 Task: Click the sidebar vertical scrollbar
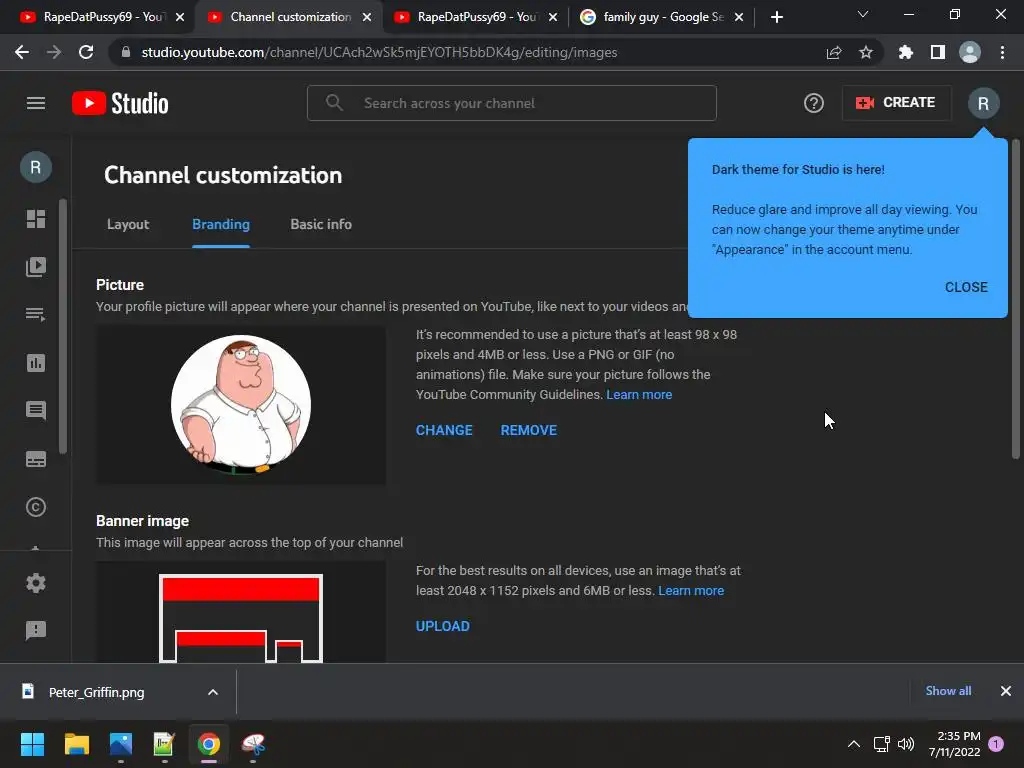pyautogui.click(x=63, y=325)
